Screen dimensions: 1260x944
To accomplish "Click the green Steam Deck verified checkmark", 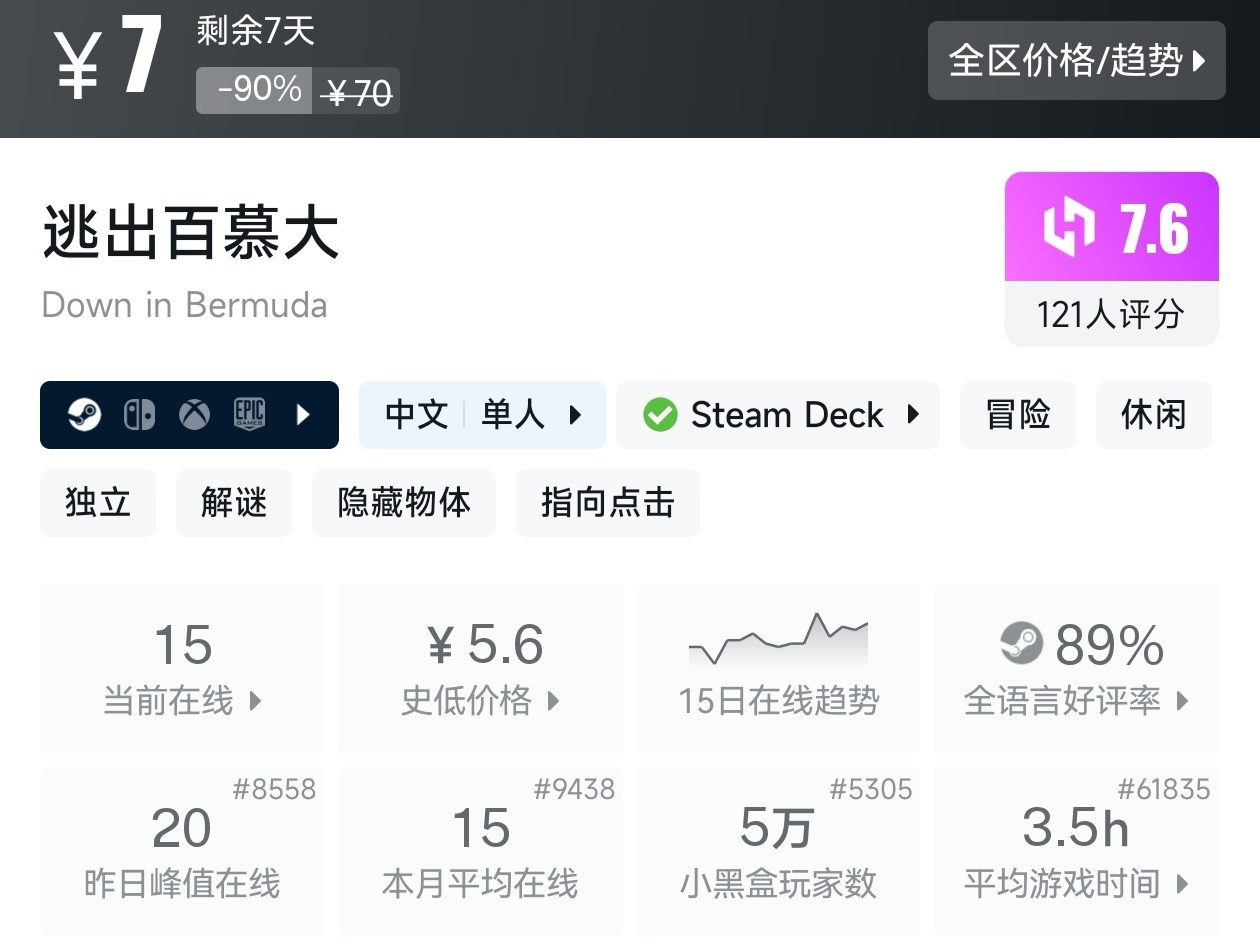I will point(660,414).
